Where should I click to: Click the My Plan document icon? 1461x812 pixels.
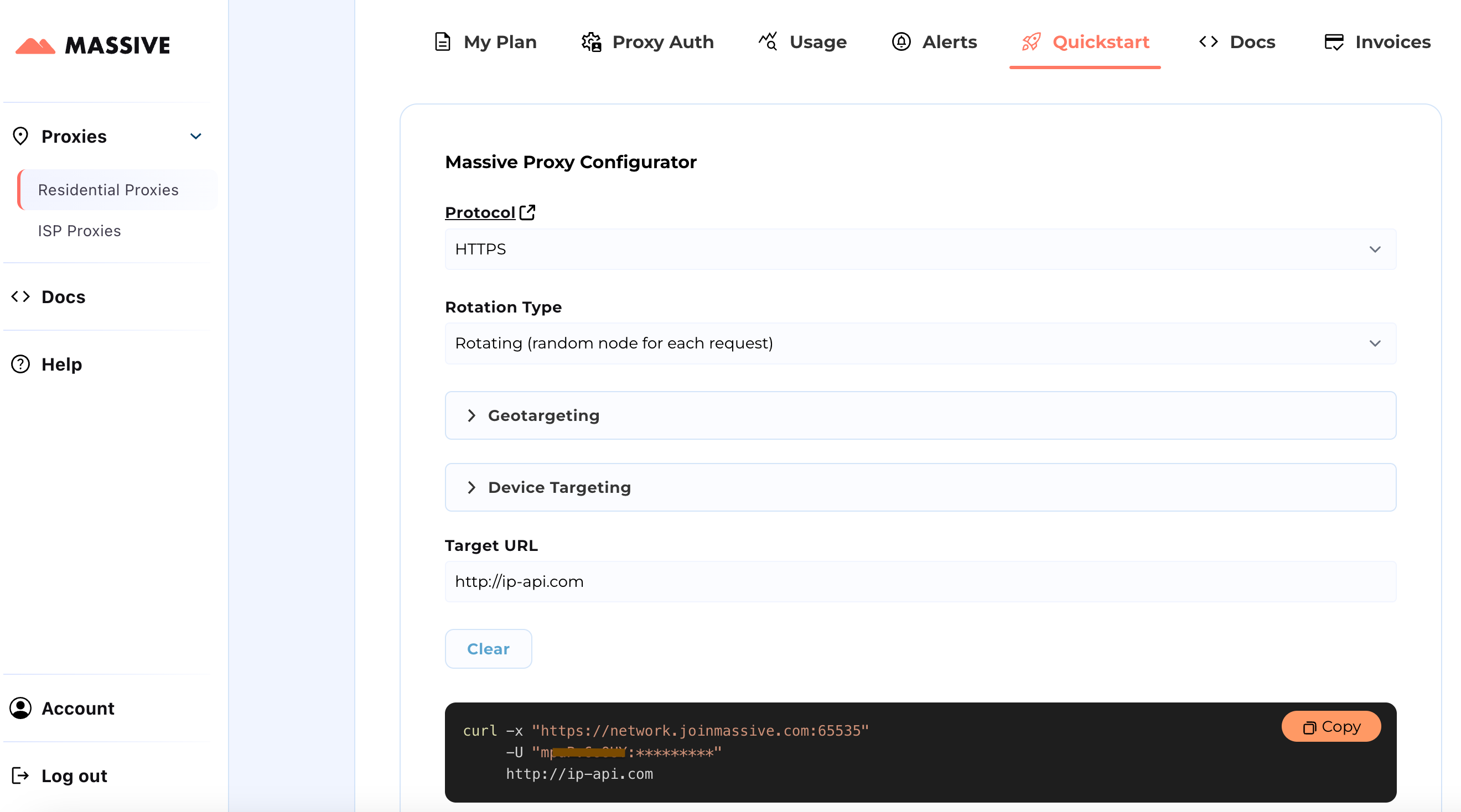(x=442, y=42)
